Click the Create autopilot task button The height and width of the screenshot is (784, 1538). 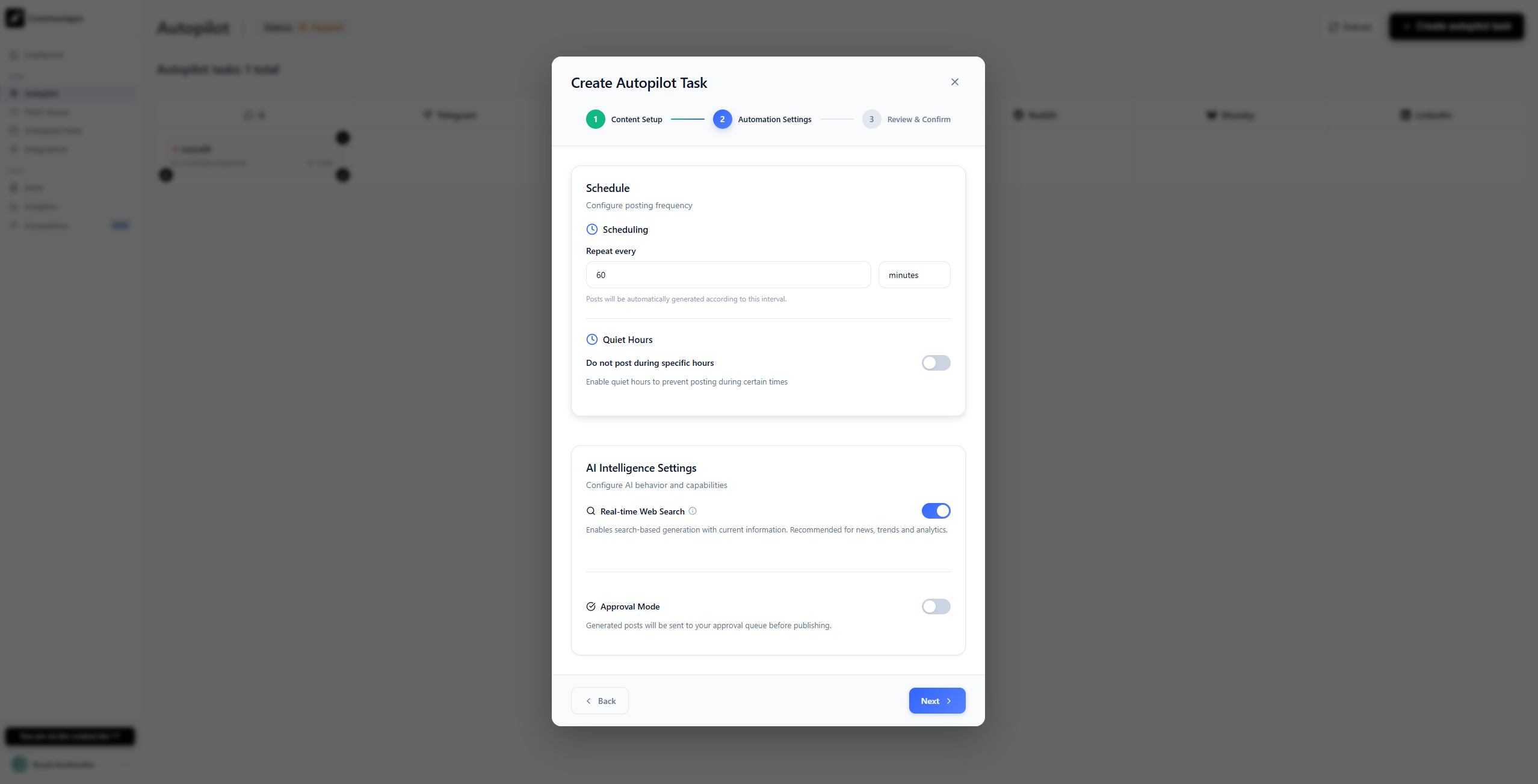click(1456, 26)
